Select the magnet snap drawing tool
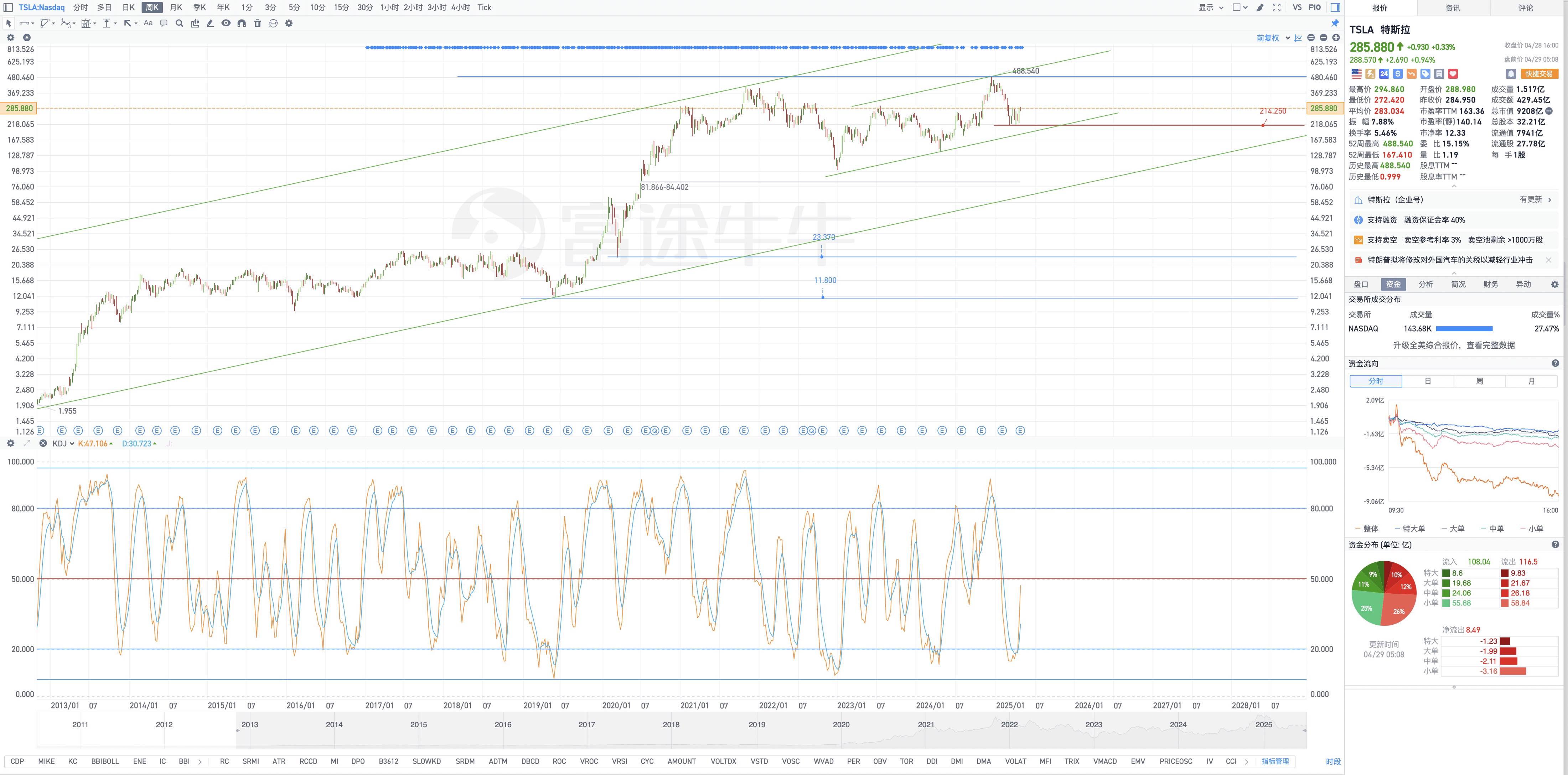This screenshot has width=1568, height=775. tap(242, 23)
